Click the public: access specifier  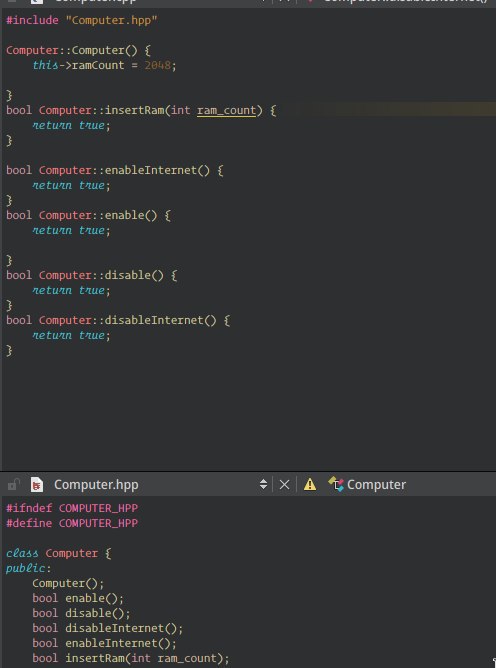click(x=28, y=568)
